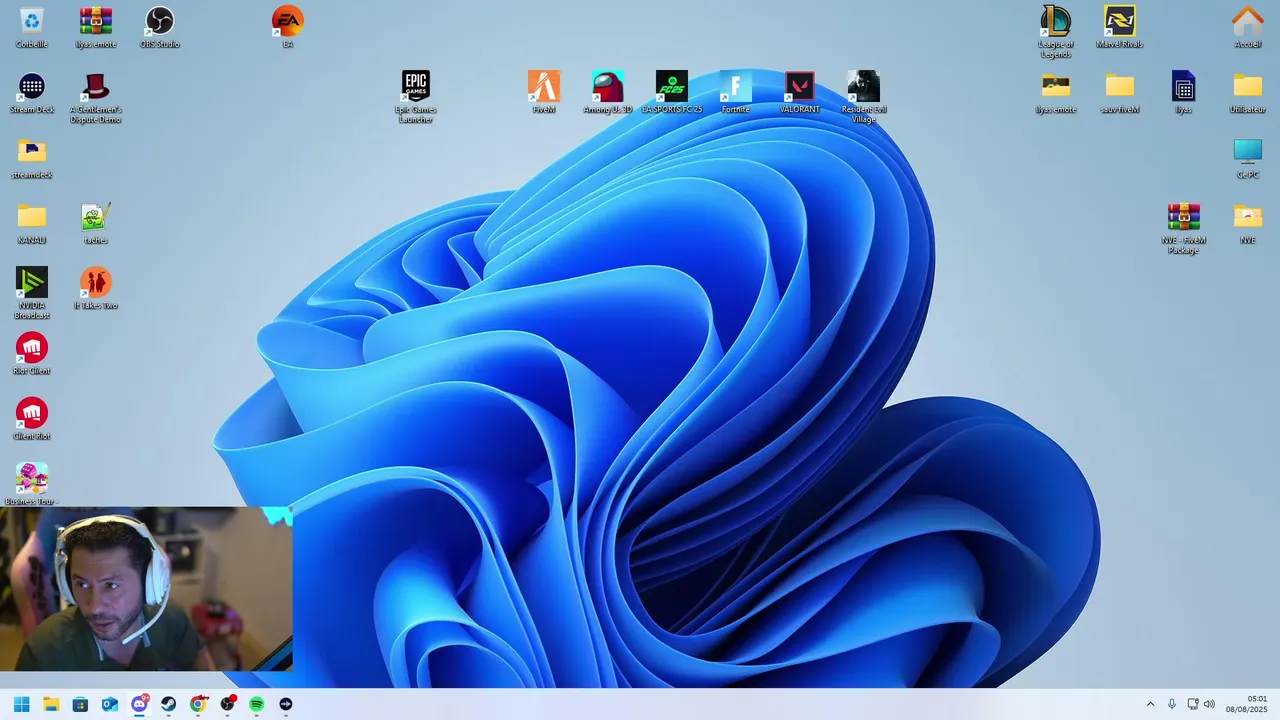
Task: Launch Among Us 3D shortcut
Action: 608,86
